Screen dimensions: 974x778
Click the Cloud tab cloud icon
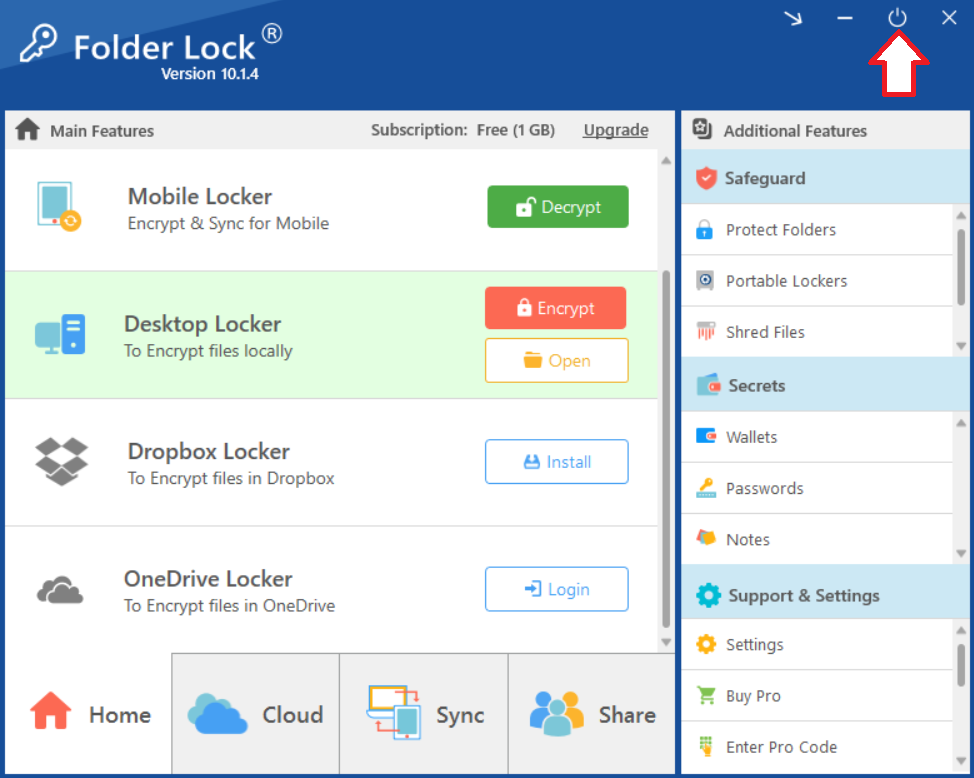tap(217, 714)
